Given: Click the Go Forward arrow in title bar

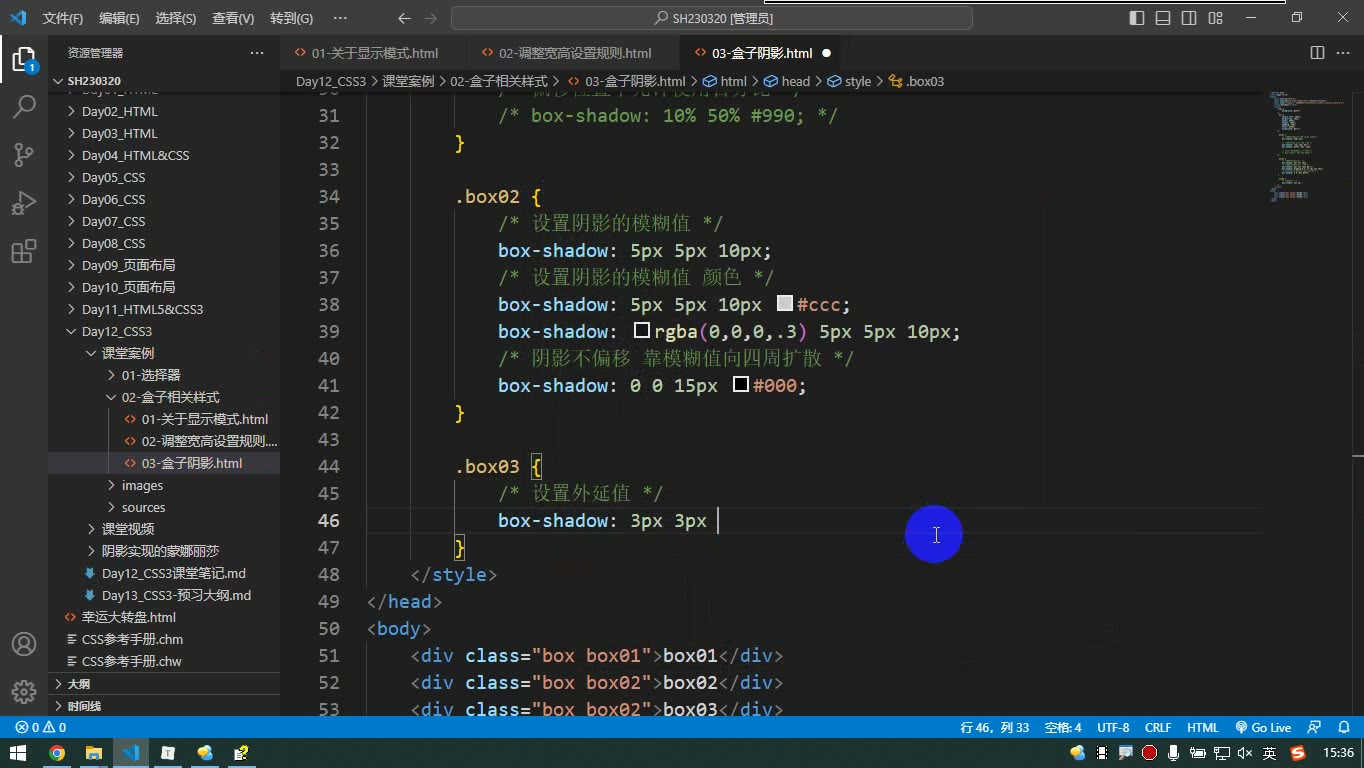Looking at the screenshot, I should [x=432, y=18].
